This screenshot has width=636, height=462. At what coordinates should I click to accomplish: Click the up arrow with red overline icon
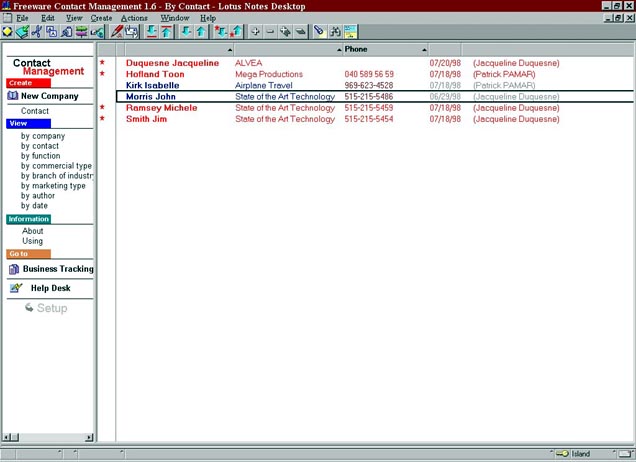pyautogui.click(x=166, y=32)
